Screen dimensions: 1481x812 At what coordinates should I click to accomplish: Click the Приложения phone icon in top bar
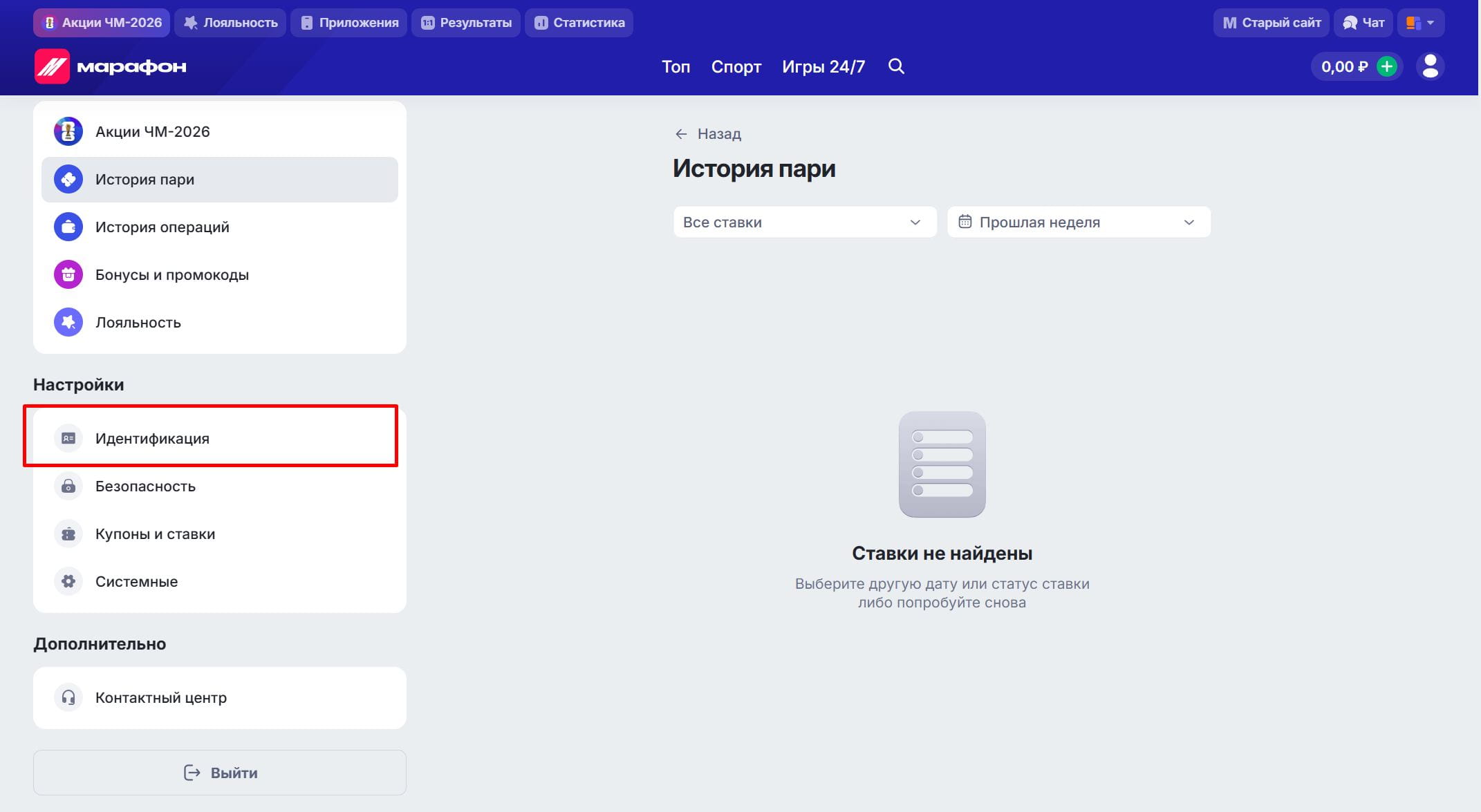tap(306, 23)
